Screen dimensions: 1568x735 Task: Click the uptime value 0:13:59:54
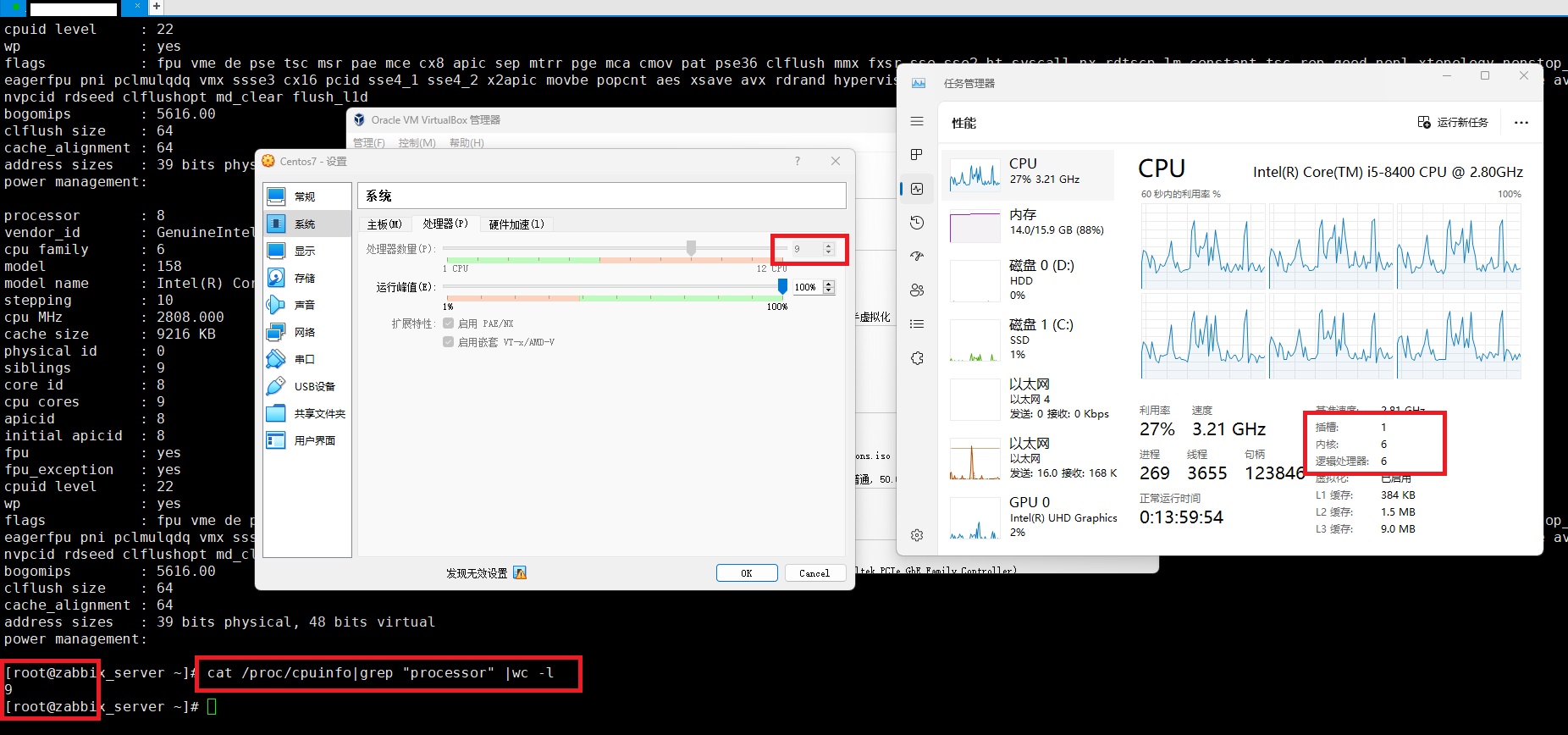pos(1181,517)
